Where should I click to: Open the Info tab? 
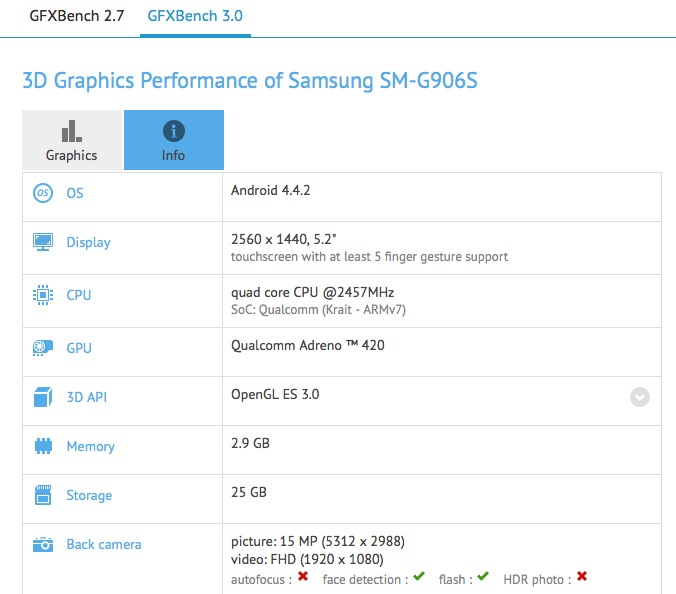(173, 140)
